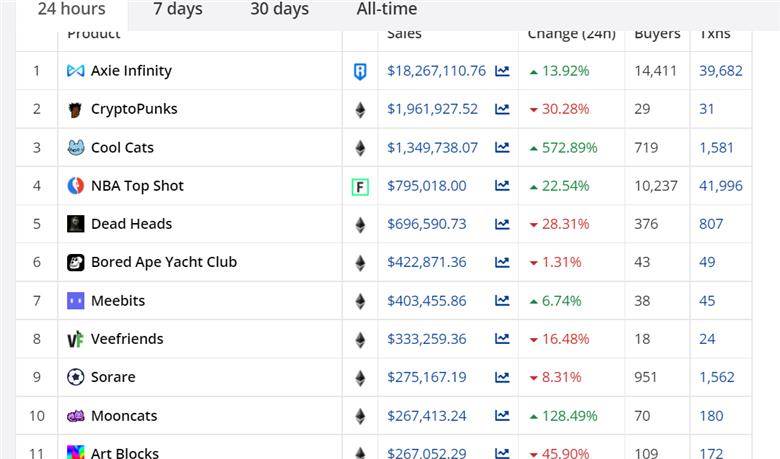Screen dimensions: 780x459
Task: Click the 14,411 buyers value
Action: [x=655, y=71]
